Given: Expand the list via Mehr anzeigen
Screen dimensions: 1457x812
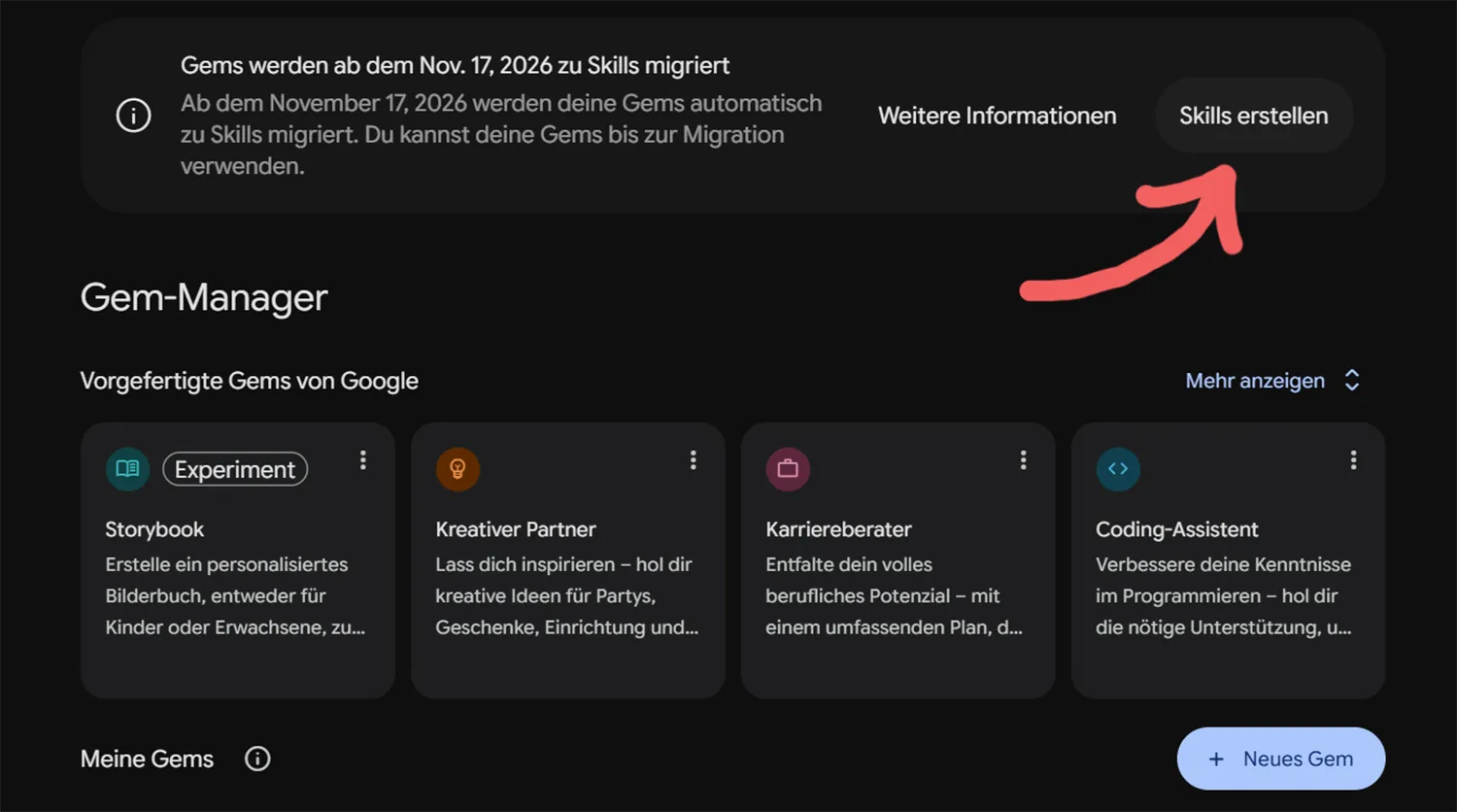Looking at the screenshot, I should tap(1272, 381).
